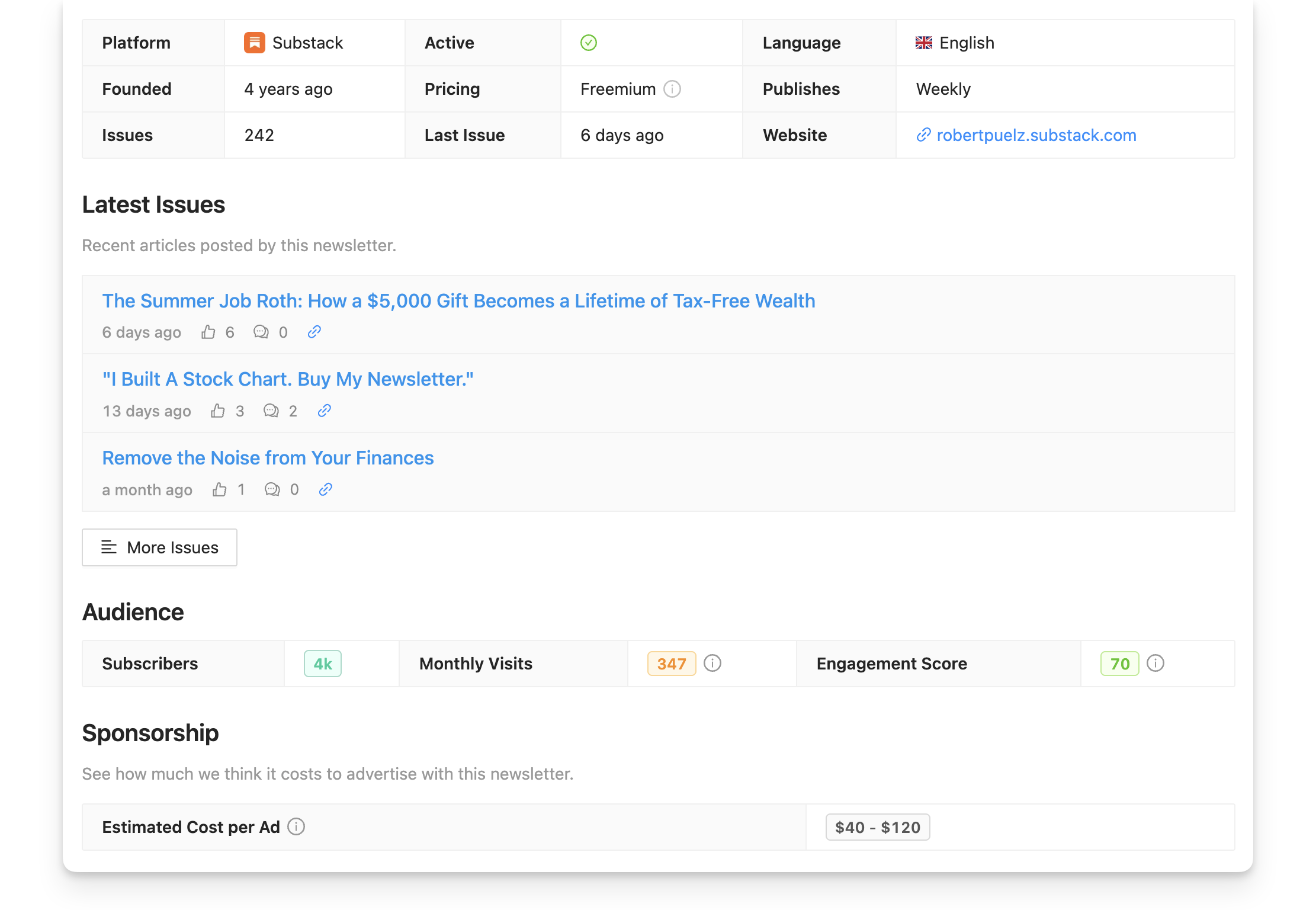Click the $40 - $120 cost estimate badge

[x=878, y=826]
